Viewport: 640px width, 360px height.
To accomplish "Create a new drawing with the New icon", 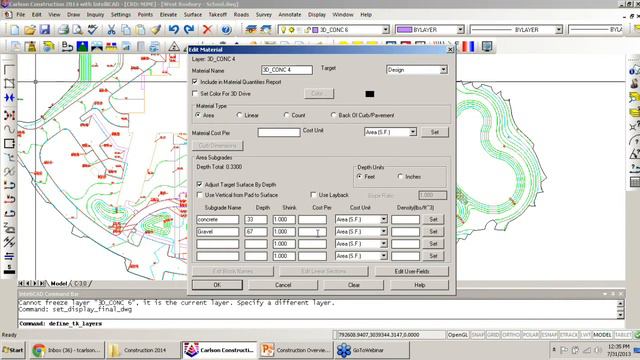I will pos(15,30).
